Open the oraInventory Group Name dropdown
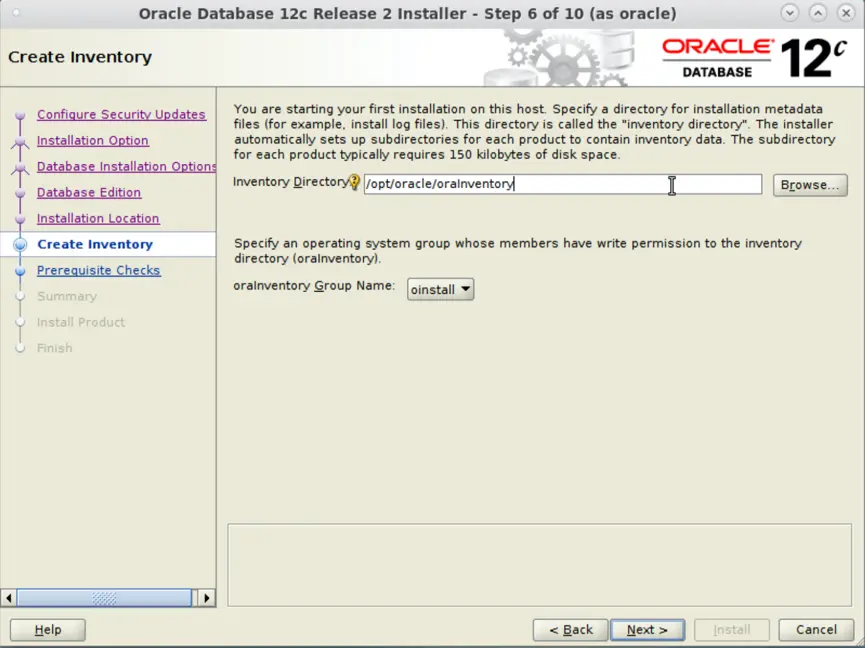 click(x=440, y=290)
